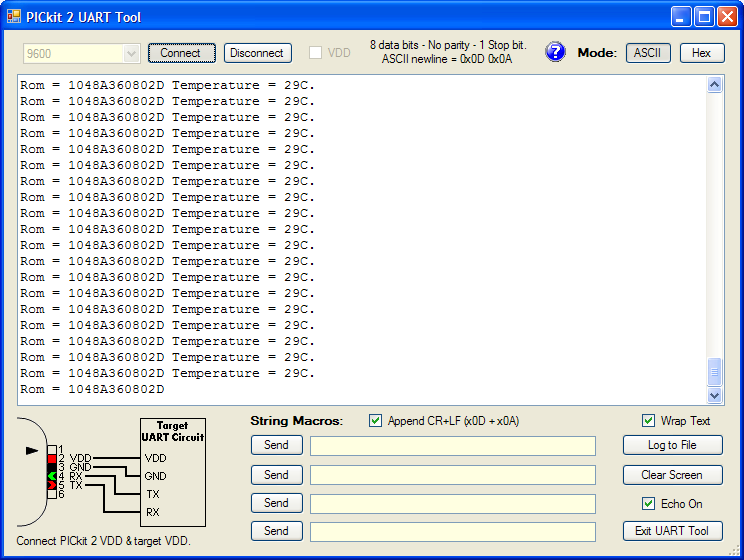Click the last incomplete Rom = 1048A360802D line
744x560 pixels.
[x=92, y=389]
